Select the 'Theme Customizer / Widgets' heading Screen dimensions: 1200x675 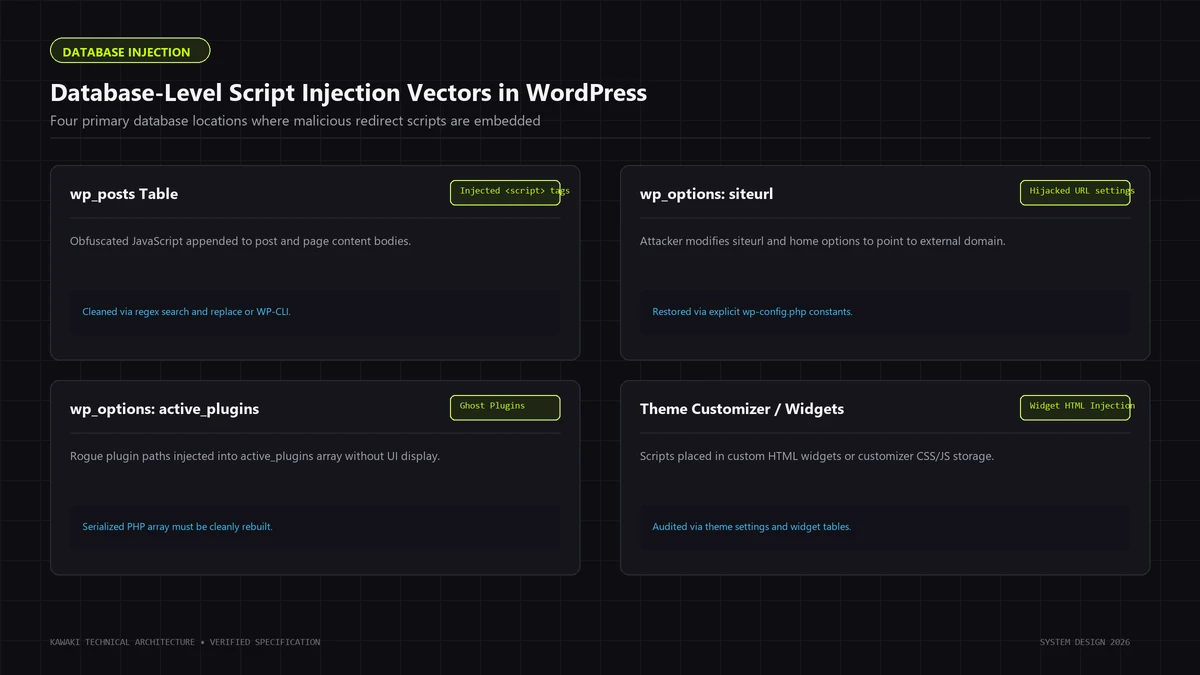pyautogui.click(x=742, y=409)
